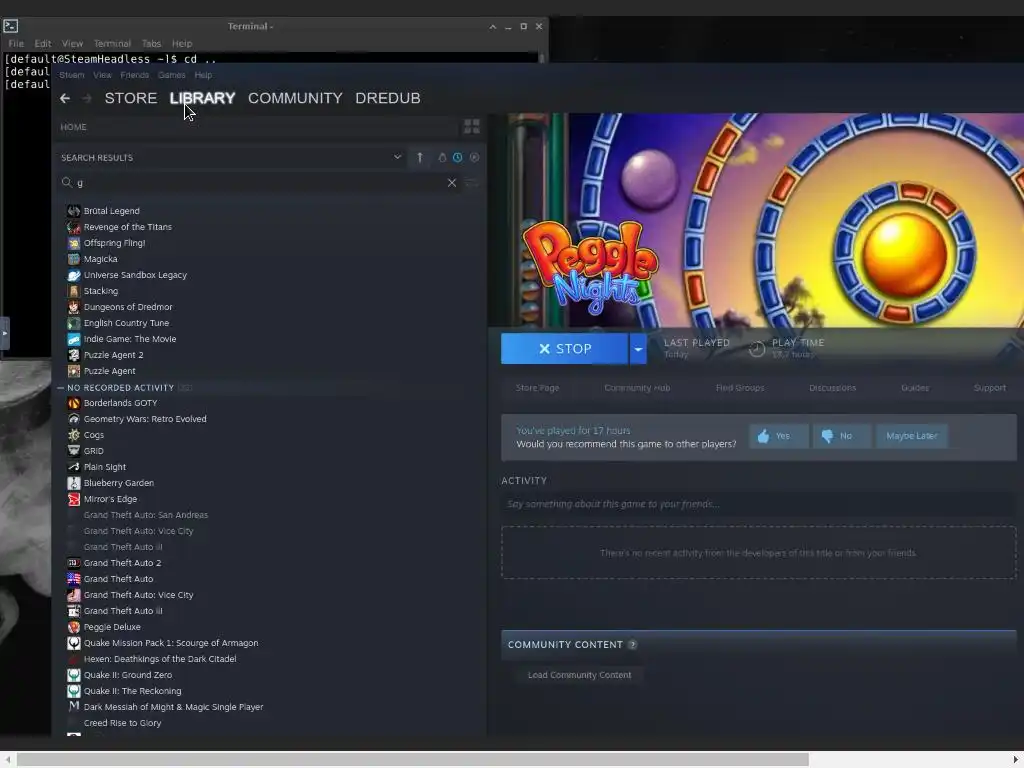Select the GRID game icon
The height and width of the screenshot is (768, 1024).
(74, 451)
